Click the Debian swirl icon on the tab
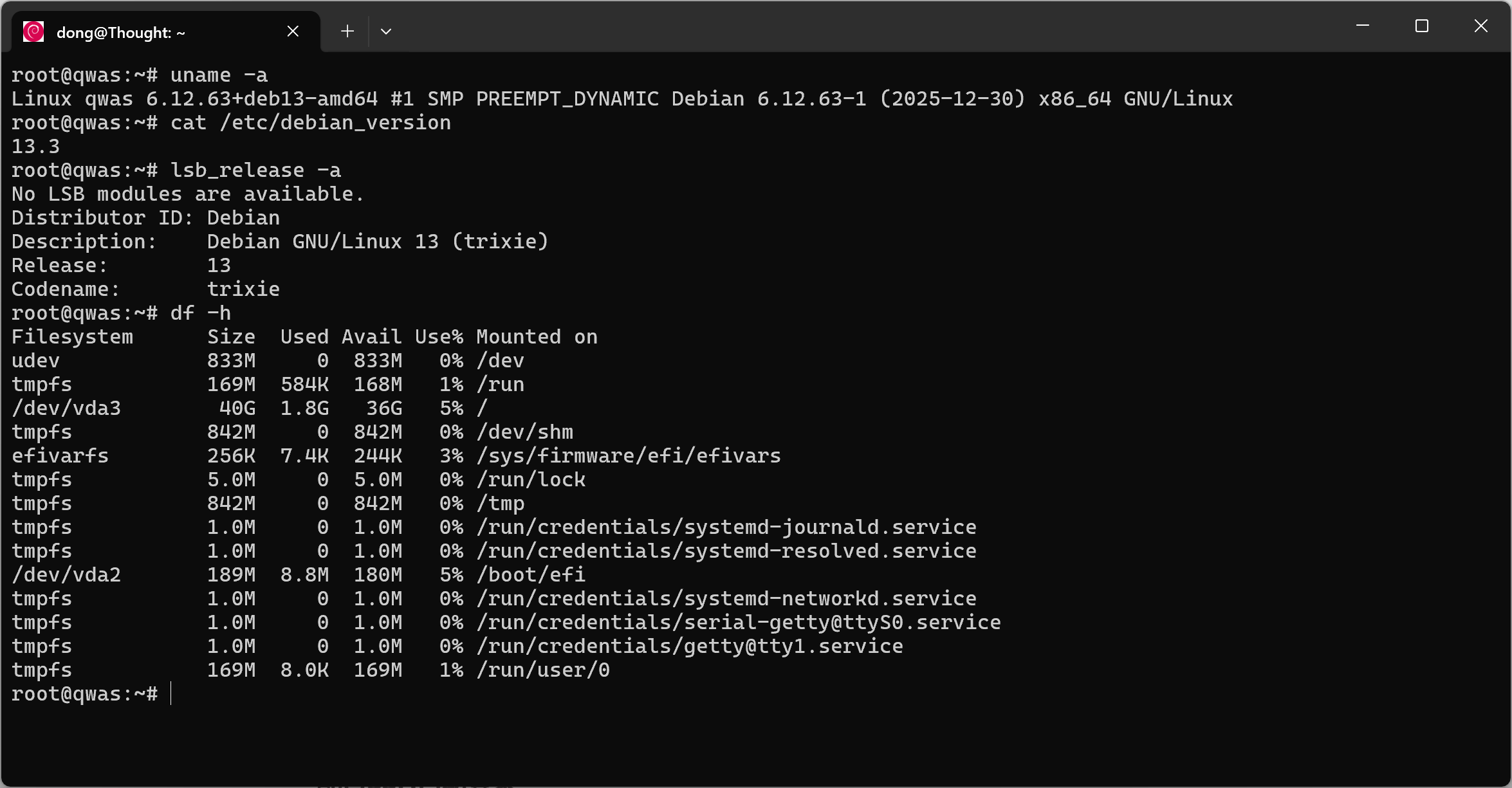1512x788 pixels. click(33, 31)
